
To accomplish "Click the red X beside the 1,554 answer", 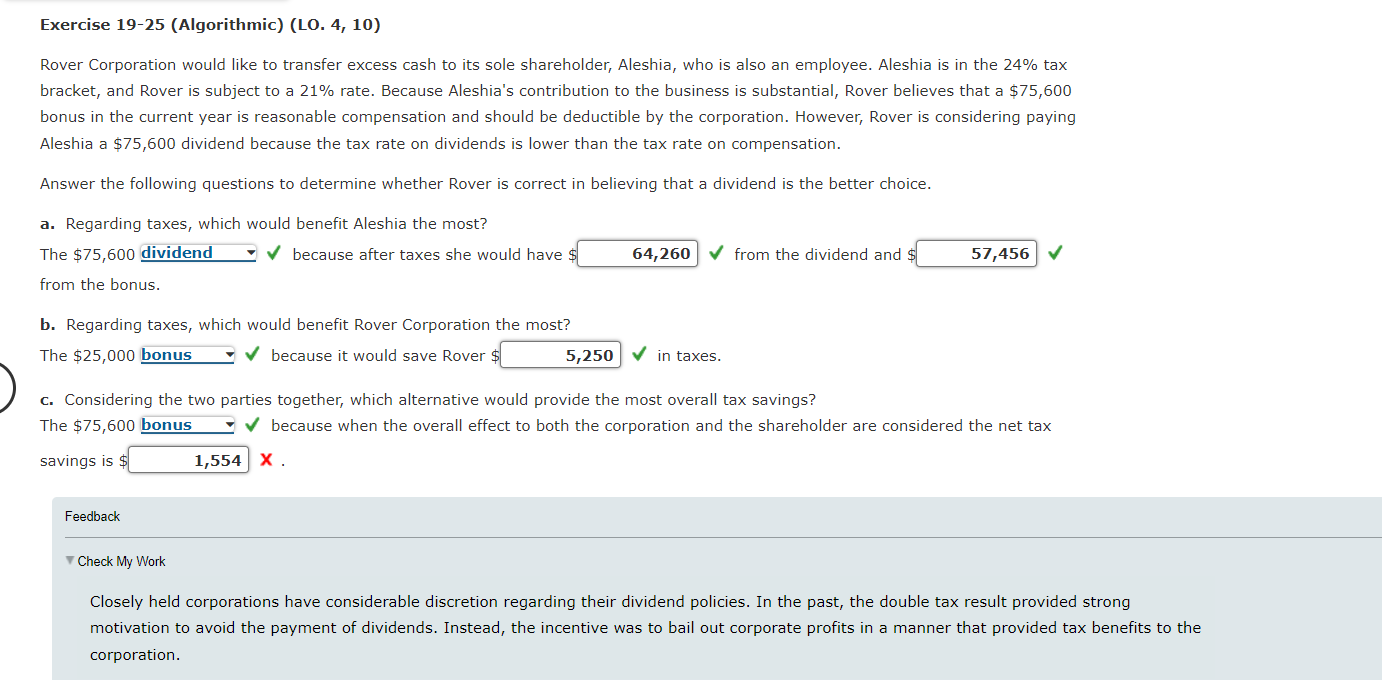I will coord(265,459).
